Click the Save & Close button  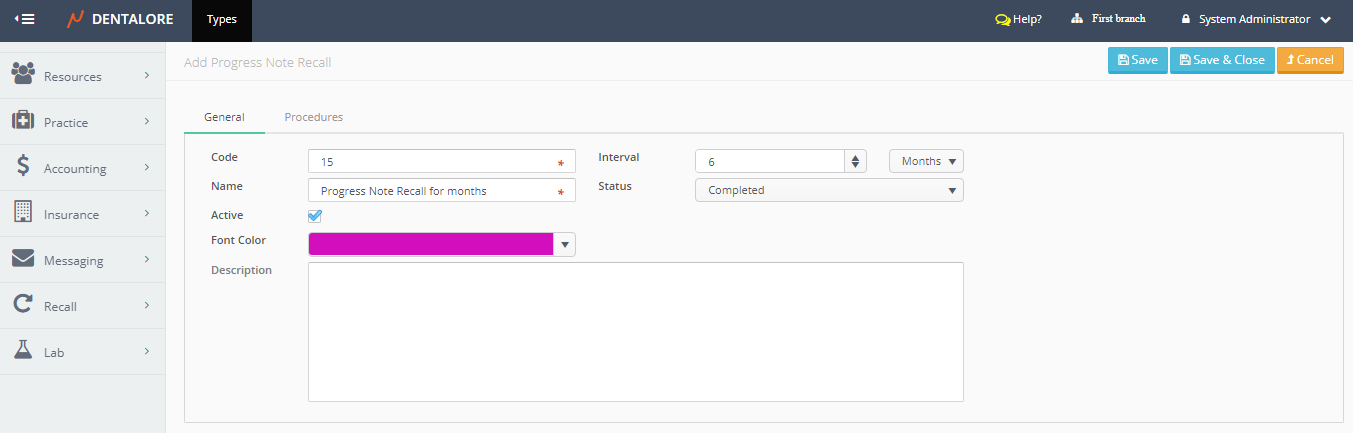(1222, 60)
